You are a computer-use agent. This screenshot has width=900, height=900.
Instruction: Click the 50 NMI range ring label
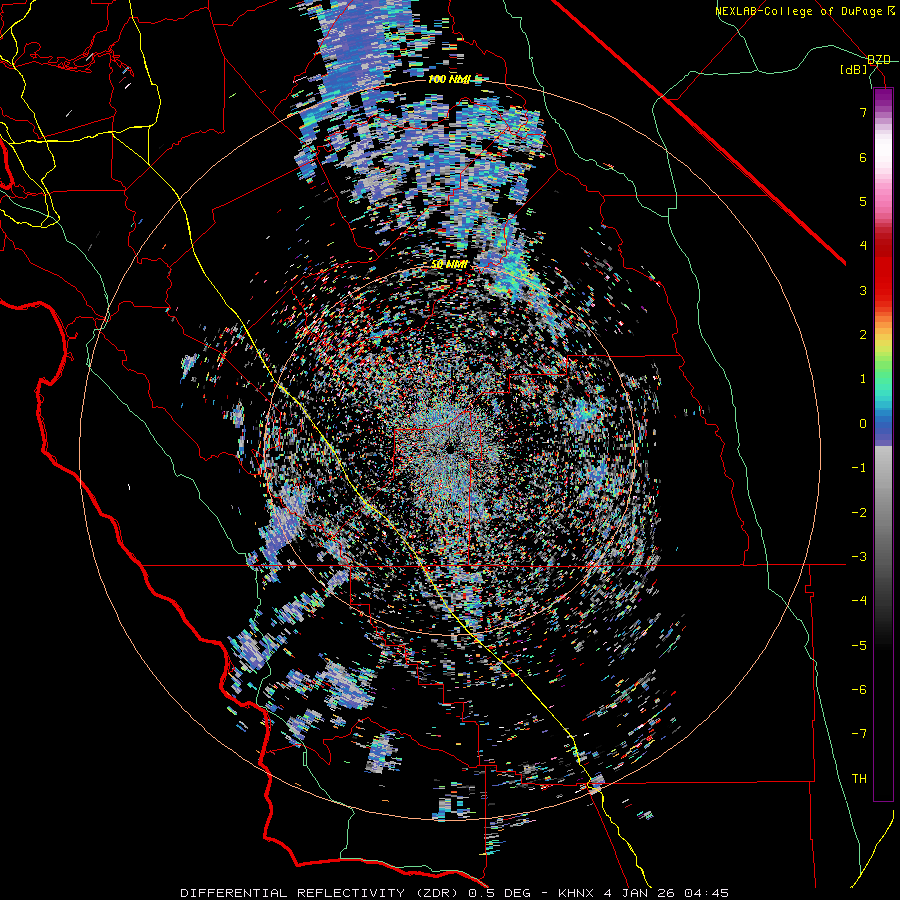click(449, 265)
